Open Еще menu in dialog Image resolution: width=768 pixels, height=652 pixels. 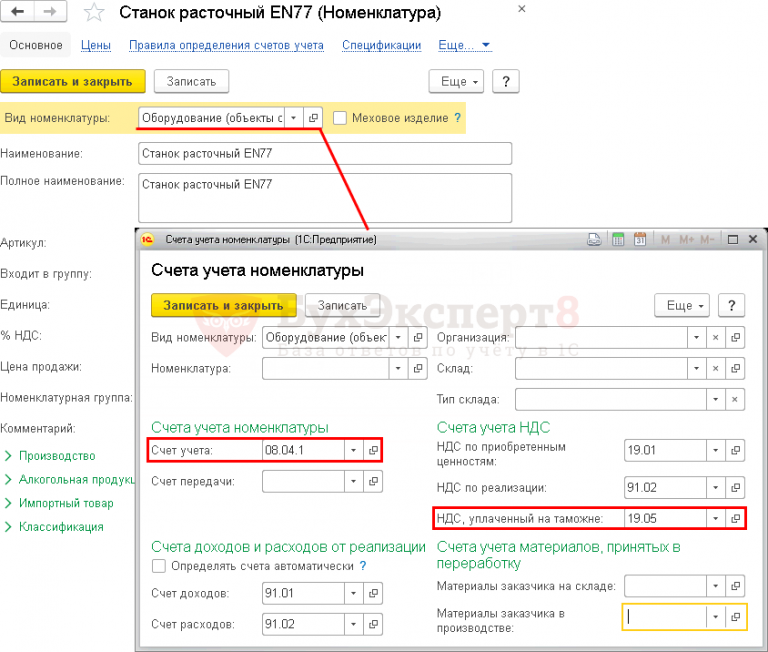coord(681,305)
